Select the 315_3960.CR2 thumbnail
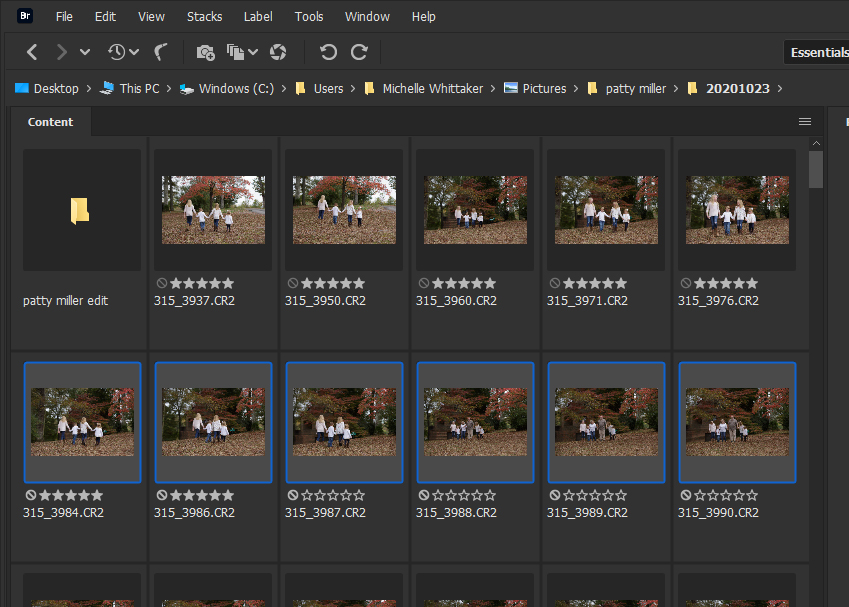849x607 pixels. coord(475,209)
